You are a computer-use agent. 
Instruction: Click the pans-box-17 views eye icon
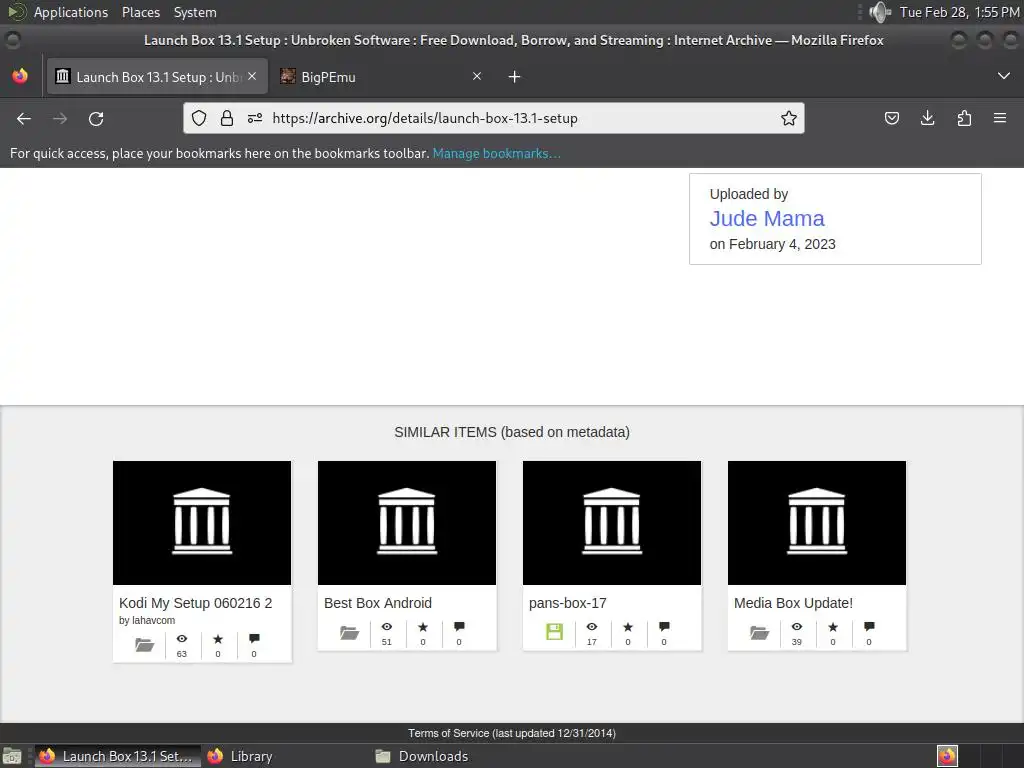coord(592,626)
